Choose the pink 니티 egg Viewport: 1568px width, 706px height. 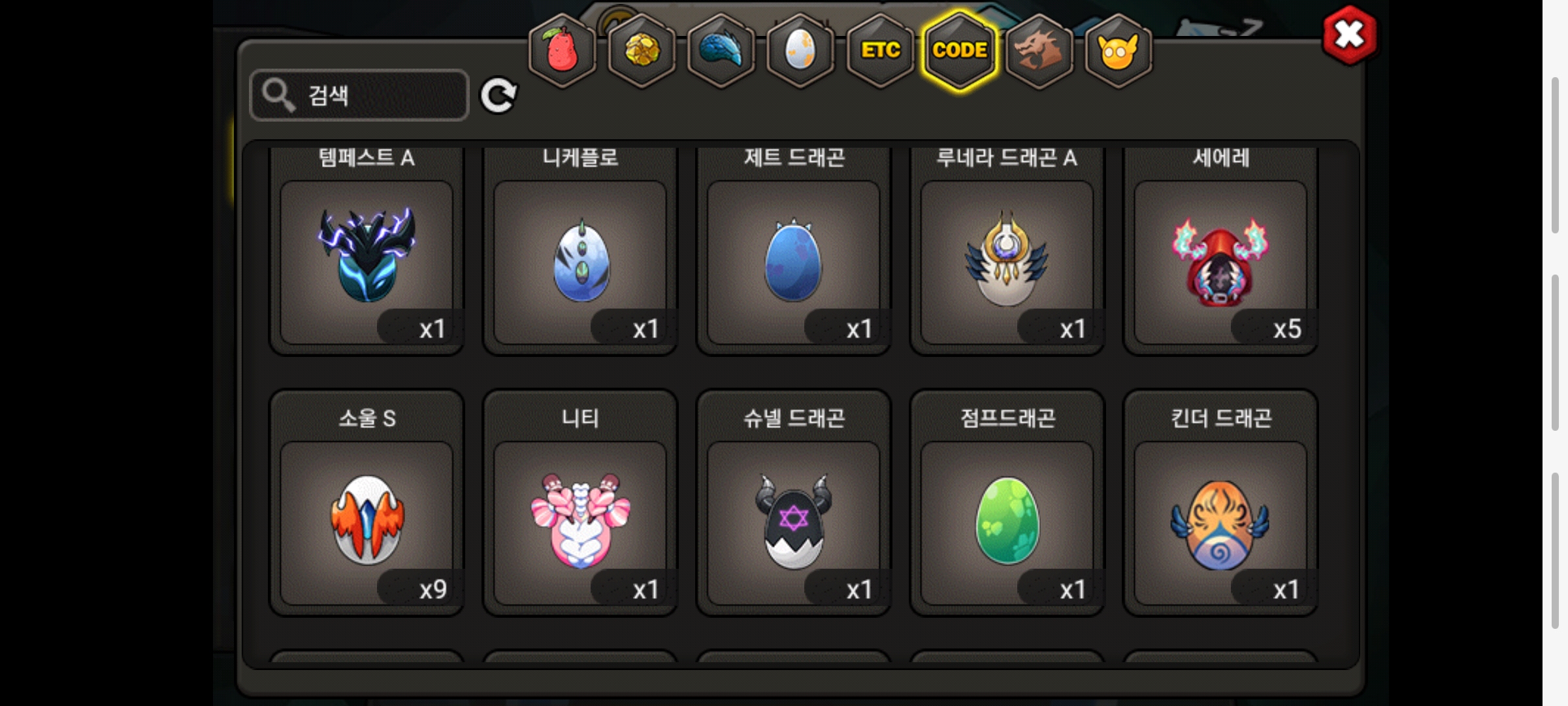[x=580, y=503]
